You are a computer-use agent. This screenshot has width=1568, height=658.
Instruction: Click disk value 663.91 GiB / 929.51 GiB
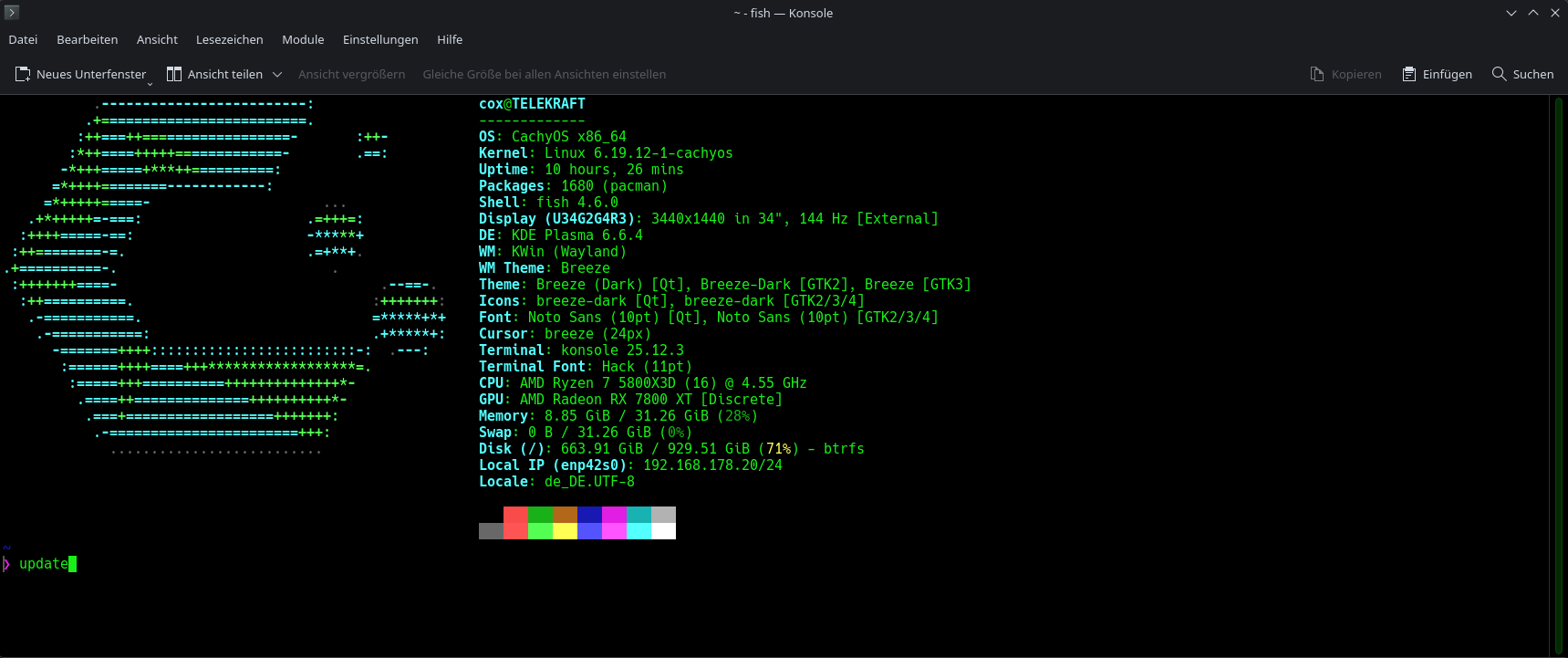(x=655, y=449)
